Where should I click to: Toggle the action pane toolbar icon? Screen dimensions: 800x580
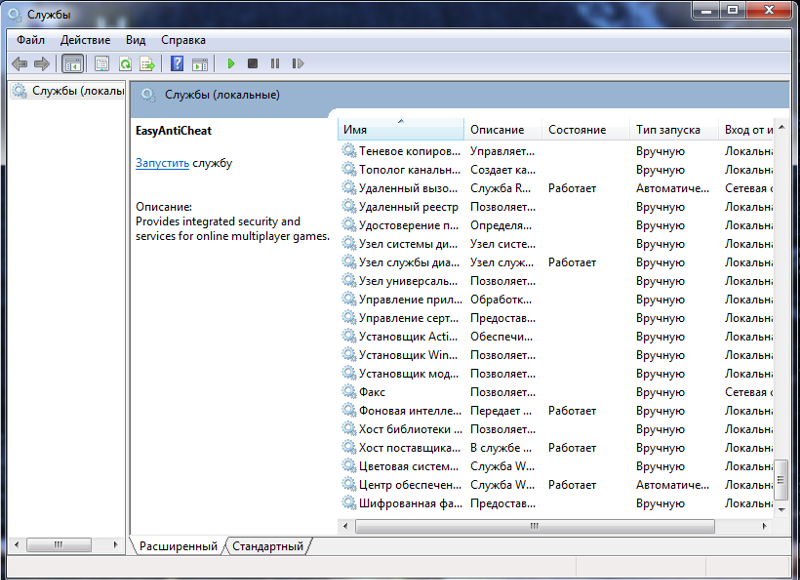click(x=200, y=64)
